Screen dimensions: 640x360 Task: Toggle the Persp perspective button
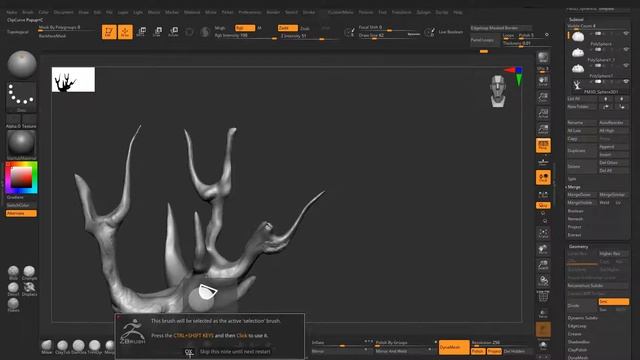point(543,146)
